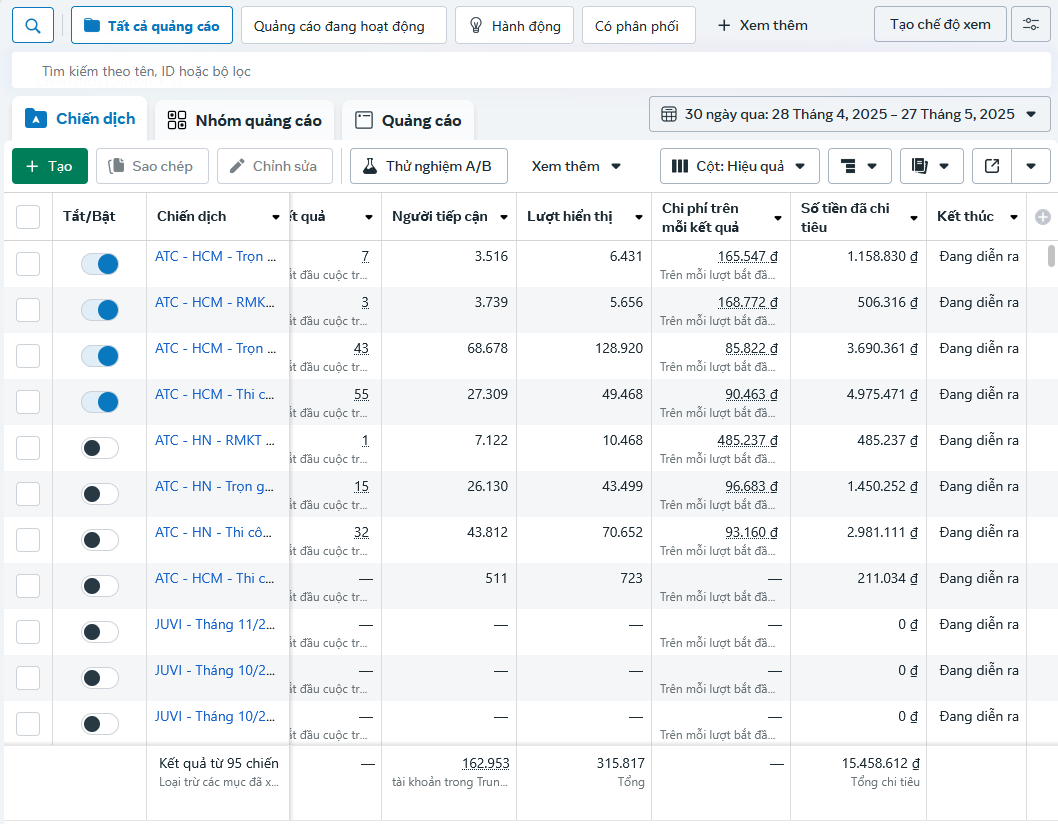Screen dimensions: 1058x824
Task: Tick the checkbox for the 3.690.361 đ campaign row
Action: pos(28,356)
